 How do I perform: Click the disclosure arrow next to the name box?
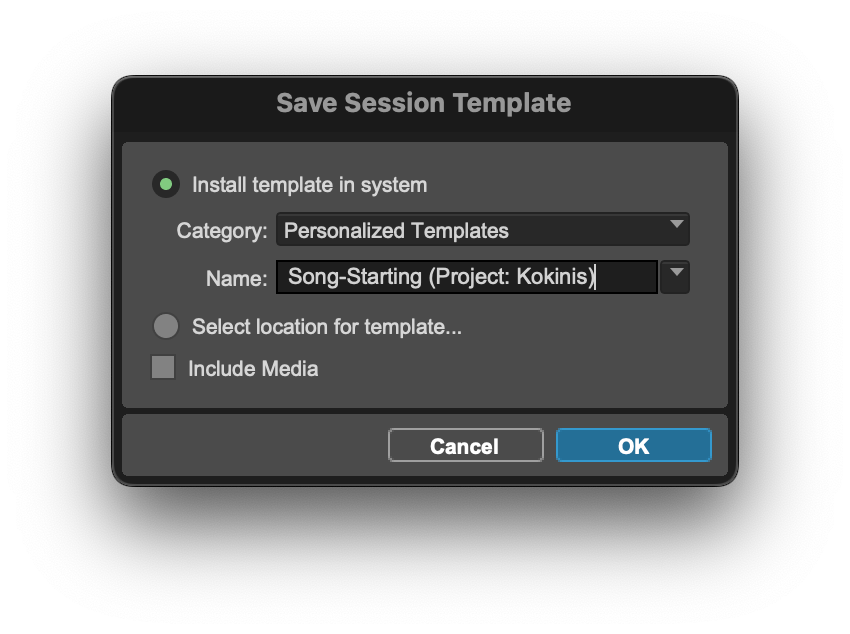tap(674, 277)
